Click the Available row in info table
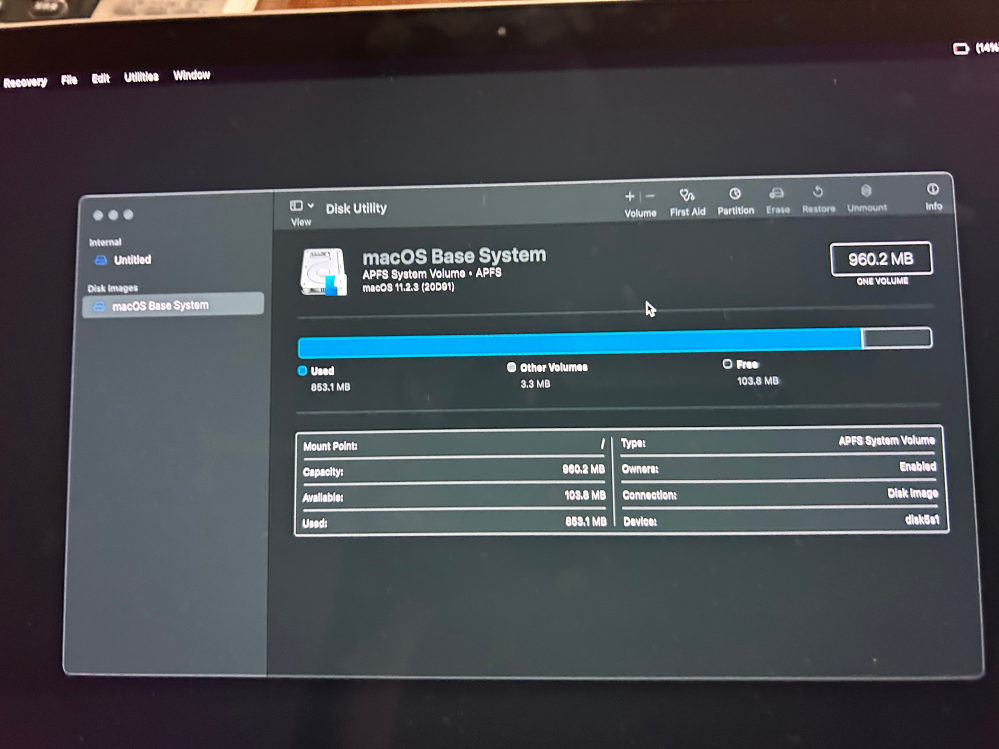 454,497
